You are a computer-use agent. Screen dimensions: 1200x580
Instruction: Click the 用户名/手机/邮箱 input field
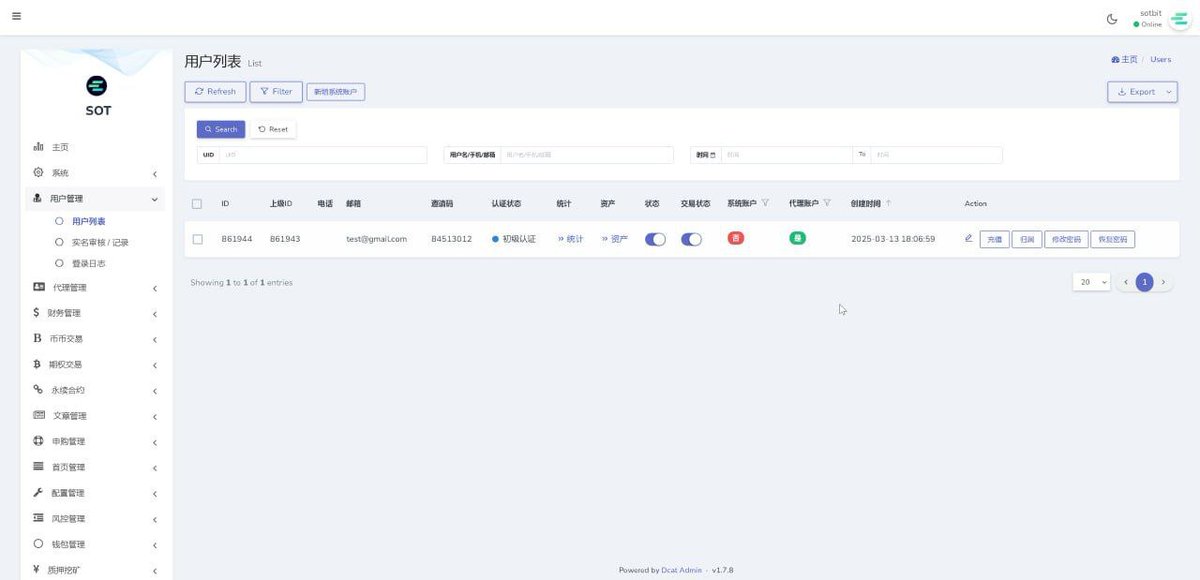point(587,155)
